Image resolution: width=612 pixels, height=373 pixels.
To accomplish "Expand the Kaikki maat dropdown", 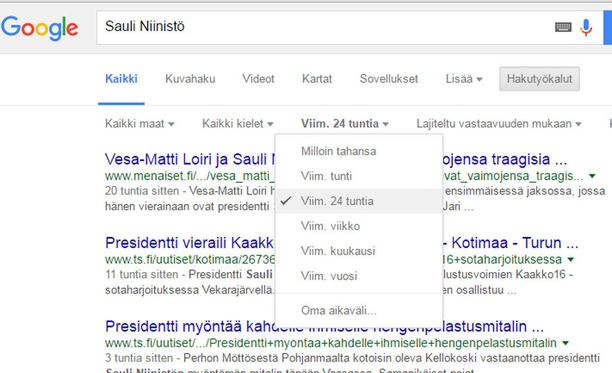I will (x=140, y=124).
